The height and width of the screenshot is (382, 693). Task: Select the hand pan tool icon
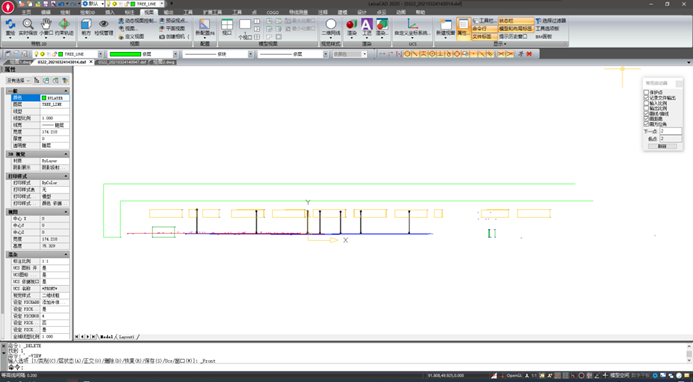(x=46, y=24)
